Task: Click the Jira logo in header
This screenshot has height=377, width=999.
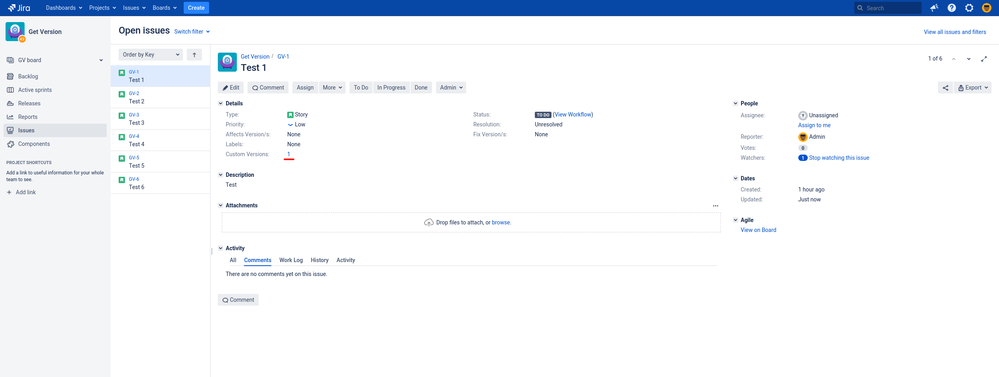Action: pyautogui.click(x=18, y=8)
